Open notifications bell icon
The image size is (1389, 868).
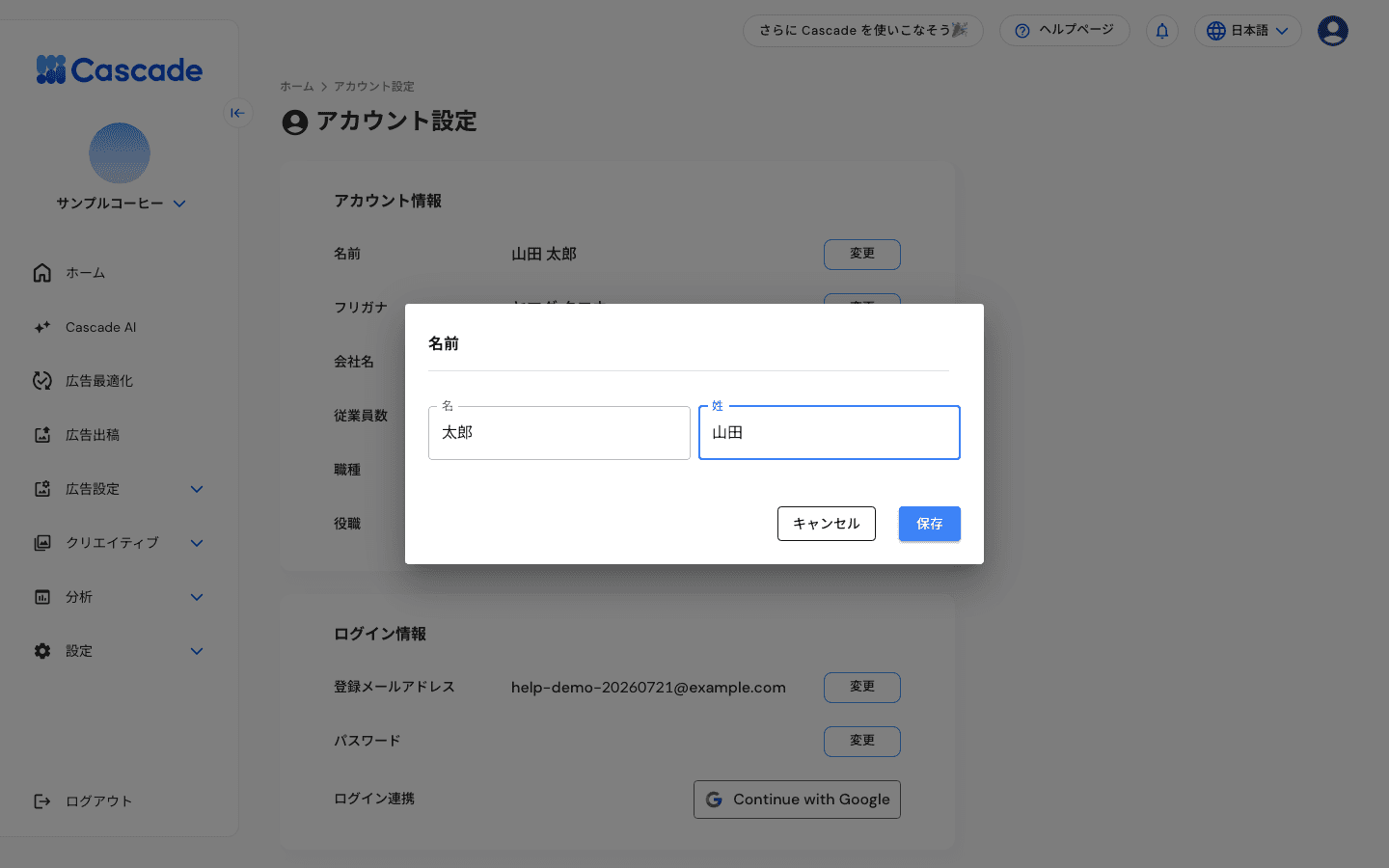coord(1162,31)
